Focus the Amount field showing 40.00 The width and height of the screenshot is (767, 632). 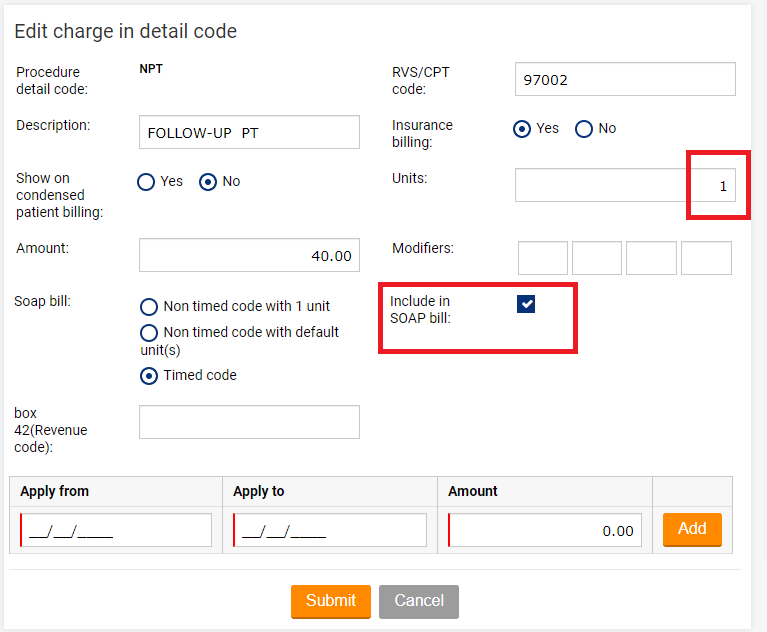pyautogui.click(x=249, y=255)
